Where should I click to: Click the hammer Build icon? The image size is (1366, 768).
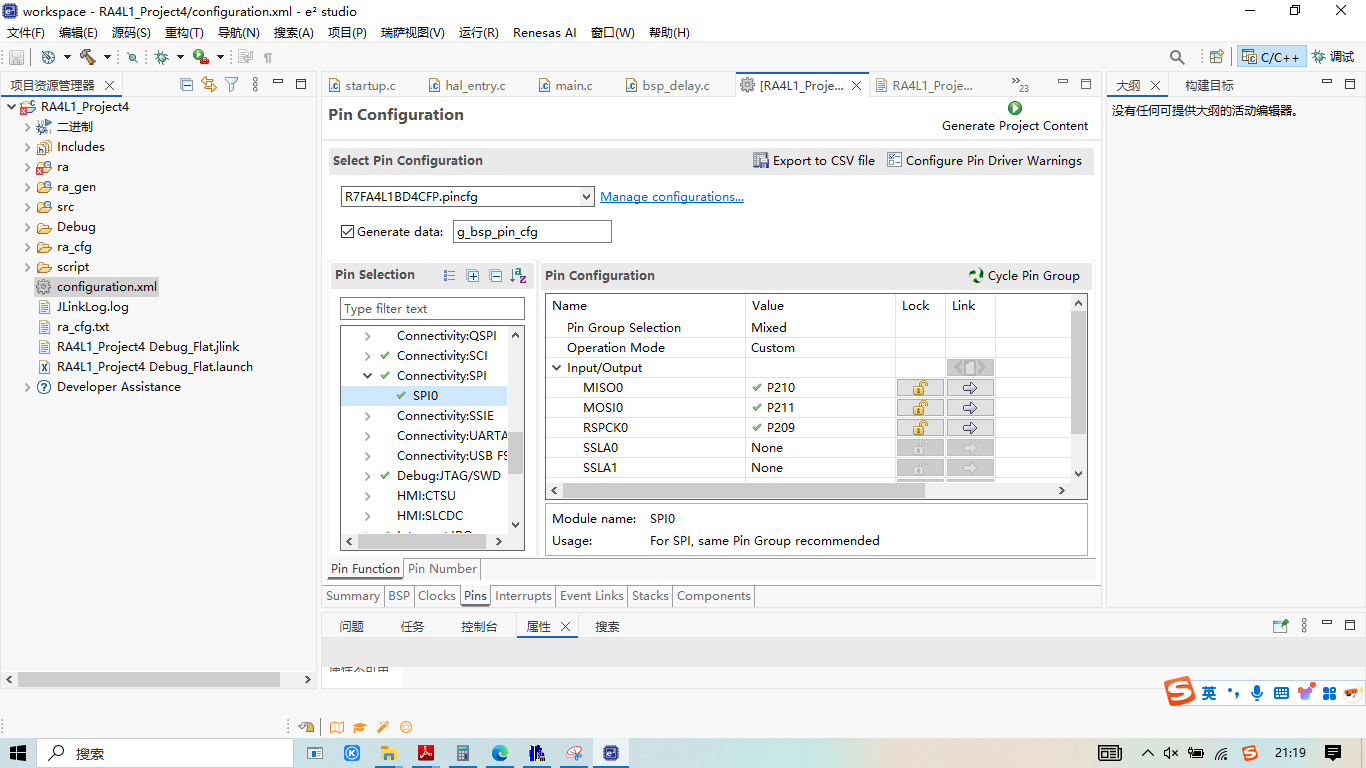click(88, 57)
